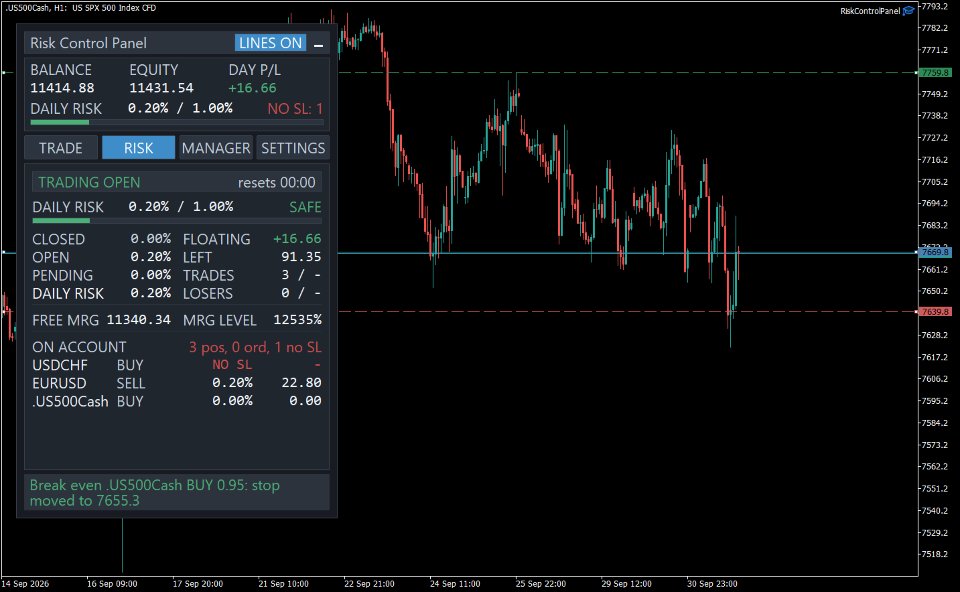960x592 pixels.
Task: Click the Risk Control Panel title
Action: tap(88, 43)
